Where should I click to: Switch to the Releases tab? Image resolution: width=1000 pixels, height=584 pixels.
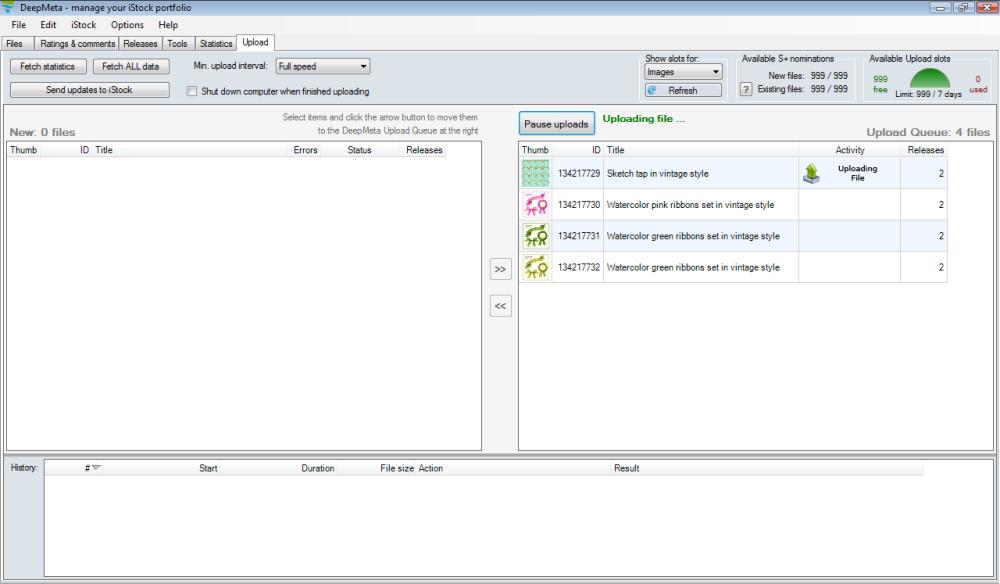tap(140, 43)
